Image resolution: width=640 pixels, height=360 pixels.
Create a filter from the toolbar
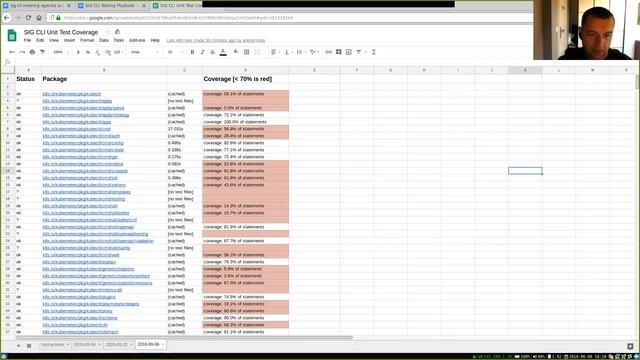coord(359,52)
